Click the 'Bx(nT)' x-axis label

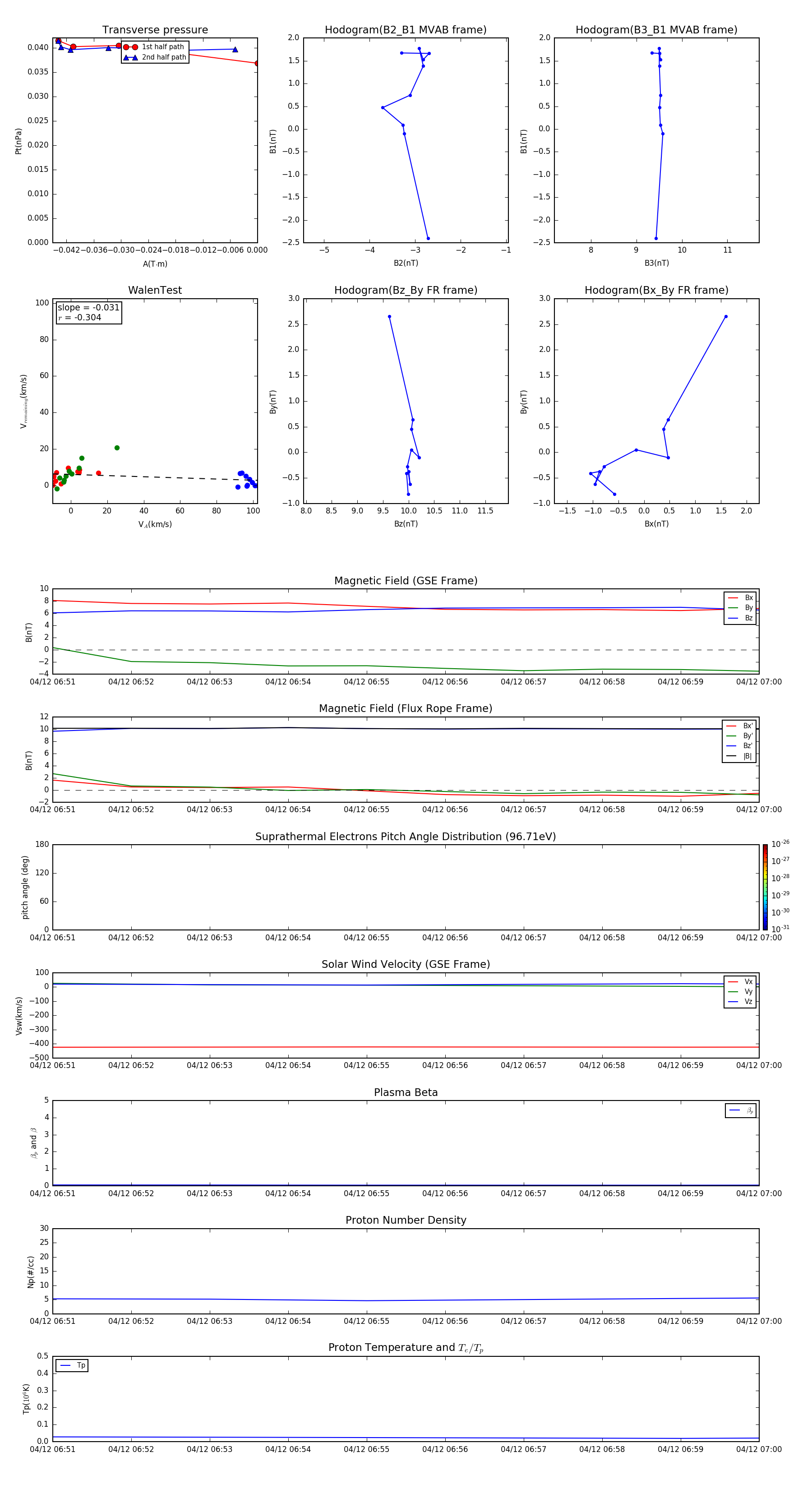(656, 524)
